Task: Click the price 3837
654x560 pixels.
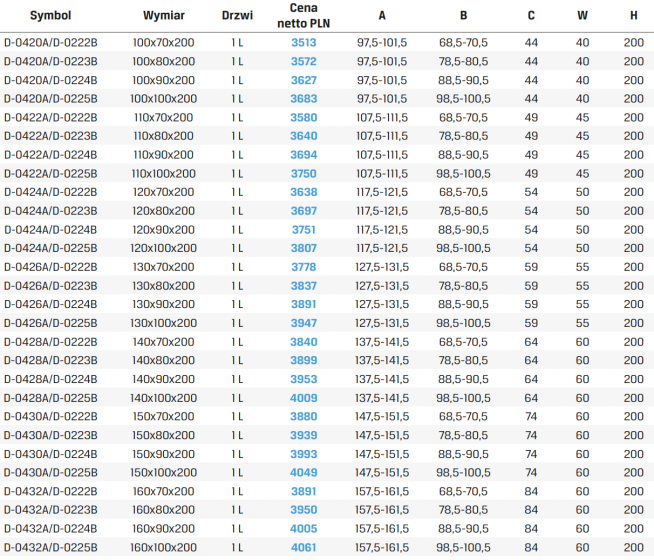Action: (304, 286)
